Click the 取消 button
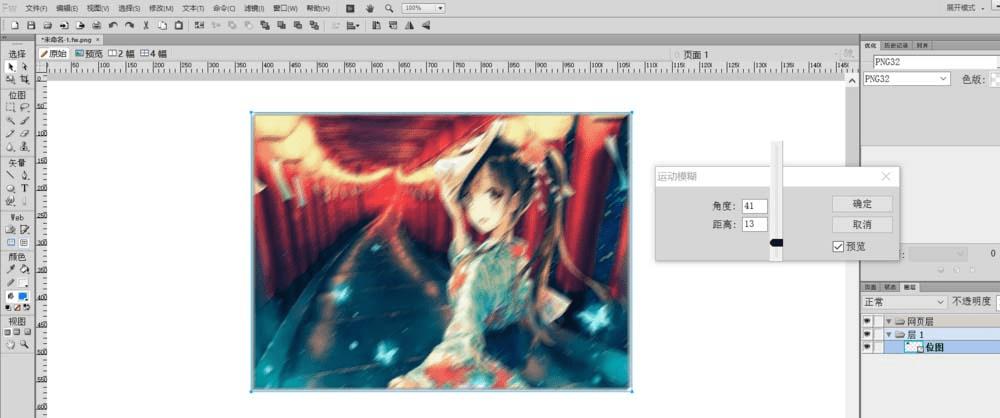Viewport: 1000px width, 418px height. (x=862, y=225)
